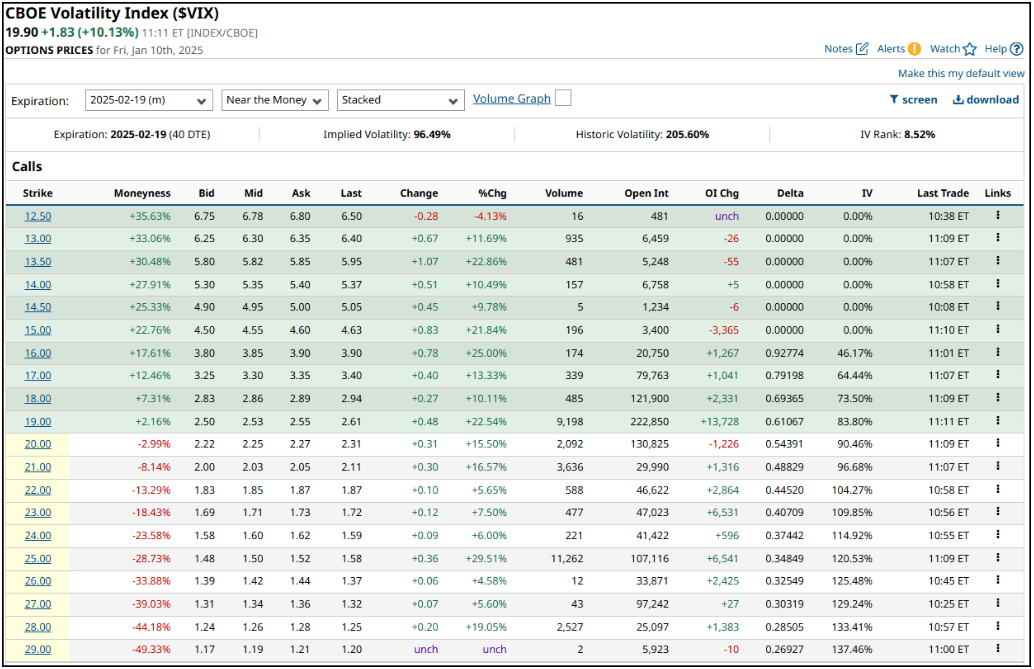Screen dimensions: 1034x669
Task: Click the three-dot Links icon on strike 25.00
Action: tap(998, 558)
